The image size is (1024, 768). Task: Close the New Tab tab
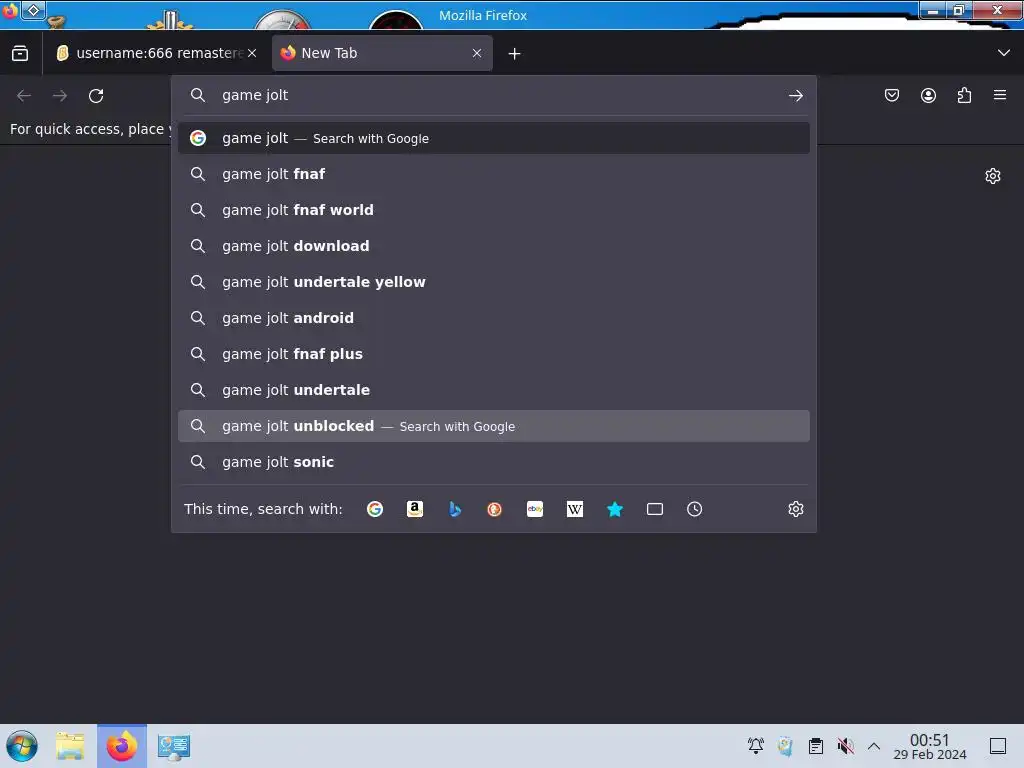click(x=477, y=53)
